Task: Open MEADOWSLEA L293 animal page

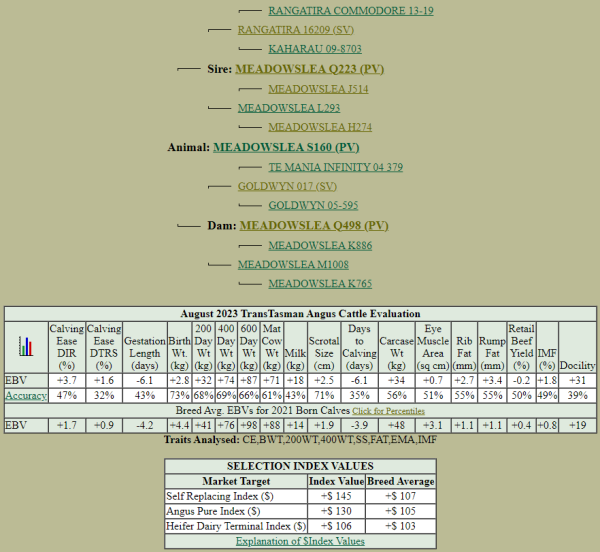Action: (289, 108)
